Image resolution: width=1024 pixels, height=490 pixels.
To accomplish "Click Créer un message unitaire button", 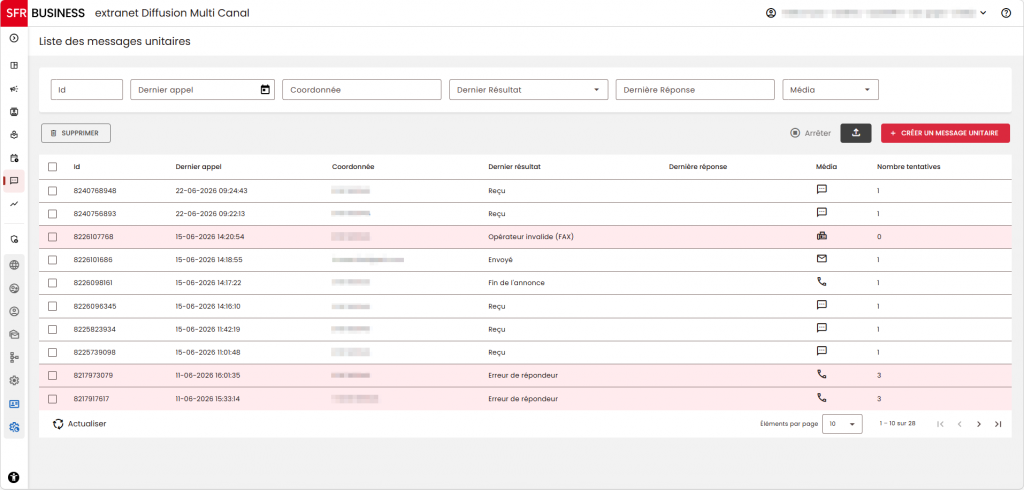I will click(945, 133).
